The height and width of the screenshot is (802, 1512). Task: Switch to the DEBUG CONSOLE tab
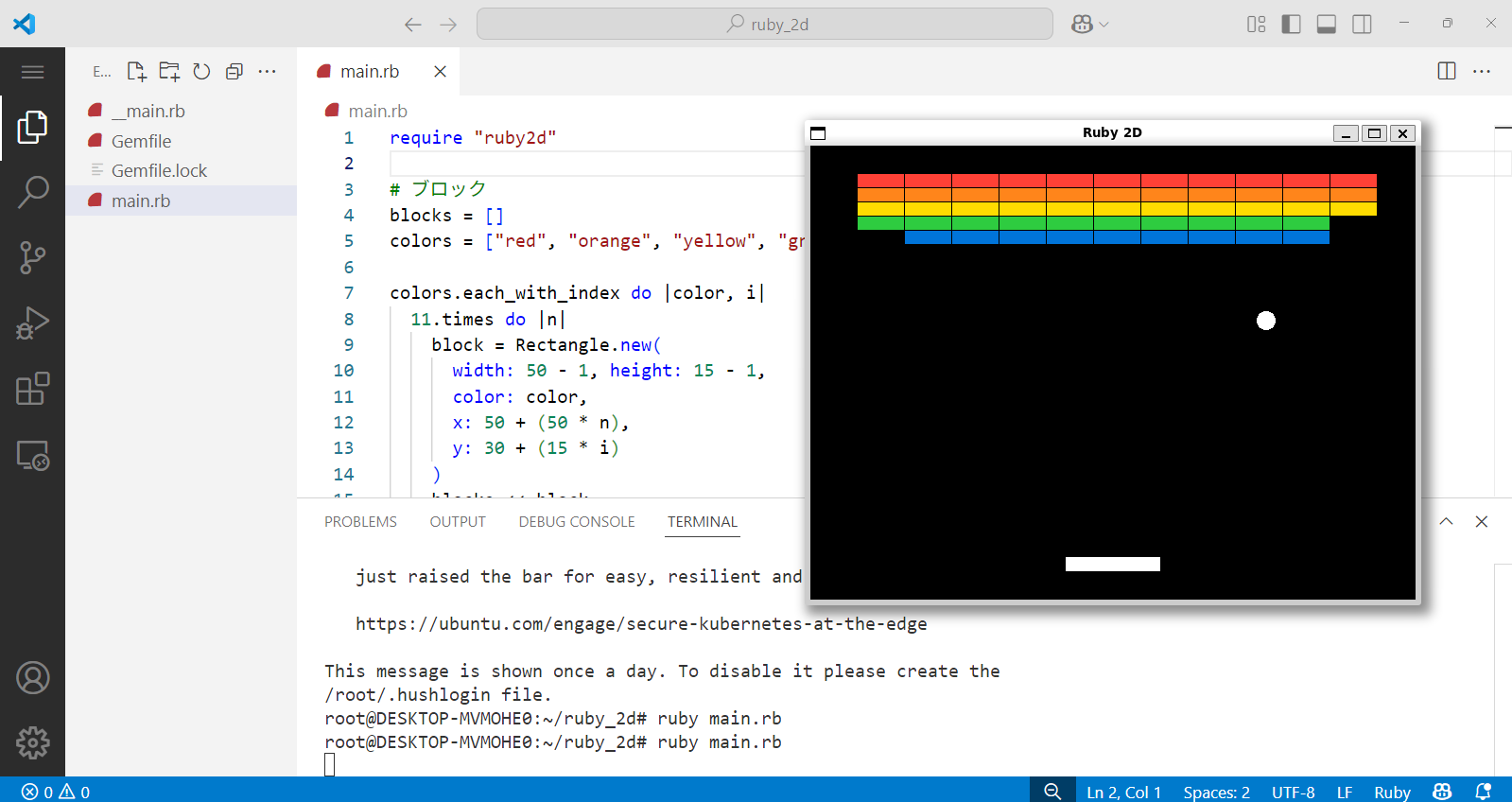click(576, 522)
